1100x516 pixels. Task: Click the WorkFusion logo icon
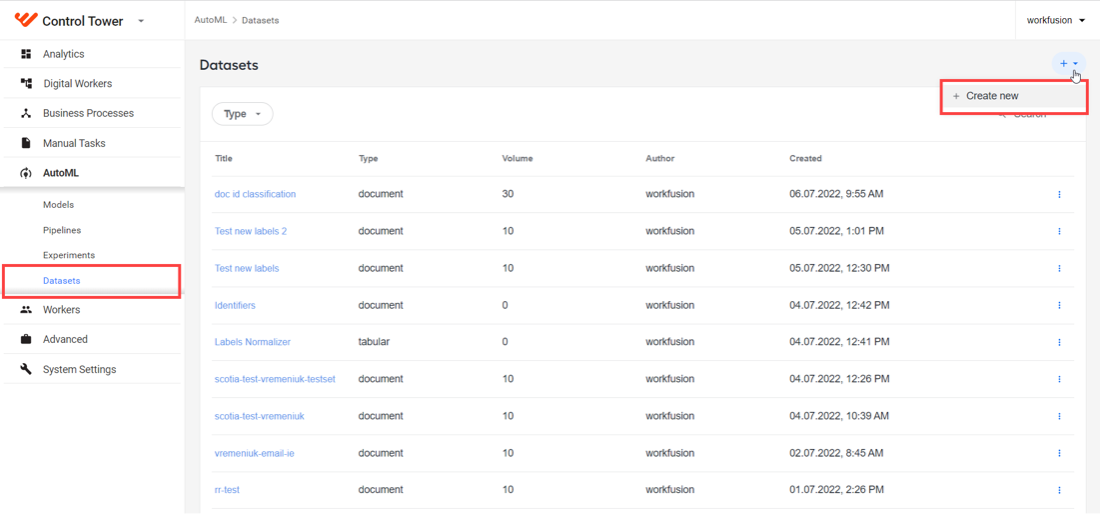(x=26, y=20)
